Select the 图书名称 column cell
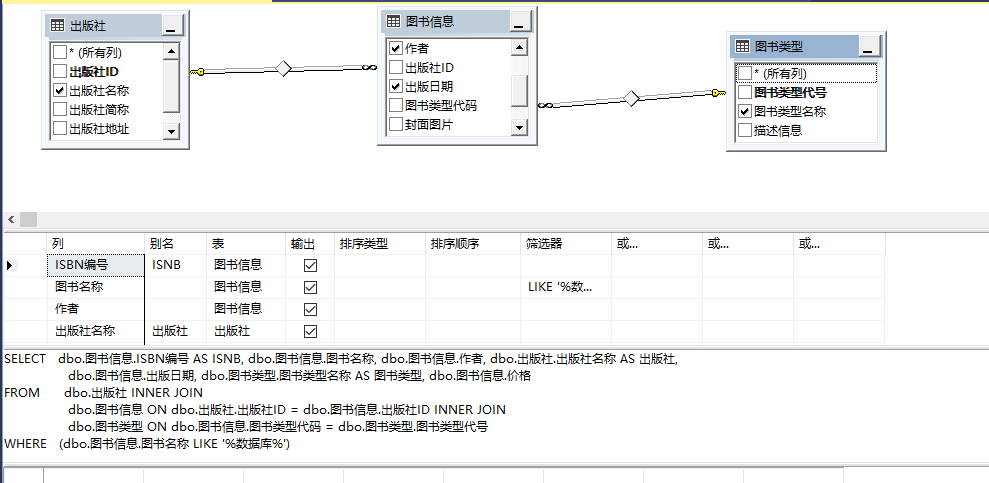Screen dimensions: 989x483 point(96,288)
